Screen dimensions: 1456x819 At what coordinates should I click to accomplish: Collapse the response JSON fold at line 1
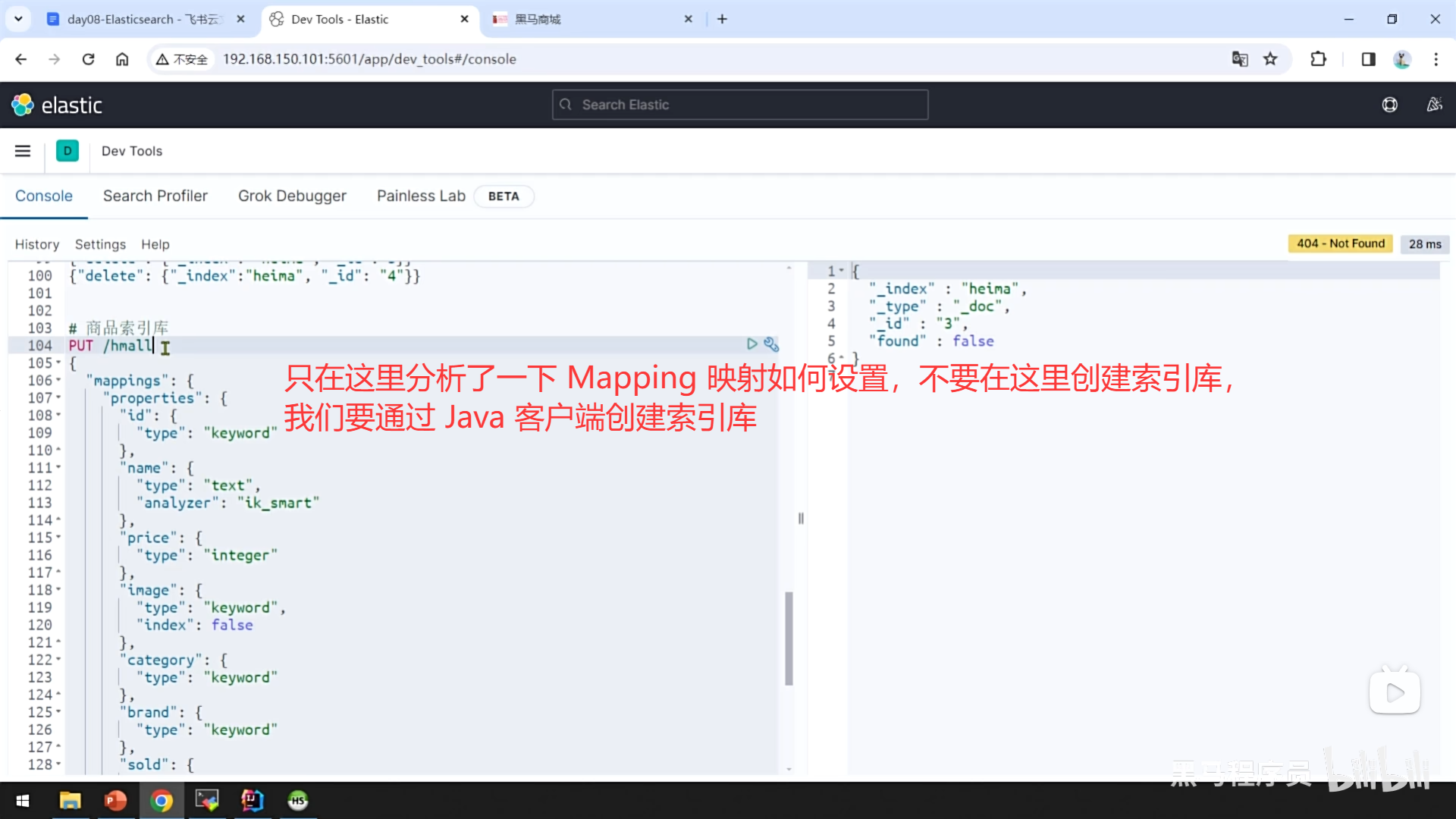(841, 271)
